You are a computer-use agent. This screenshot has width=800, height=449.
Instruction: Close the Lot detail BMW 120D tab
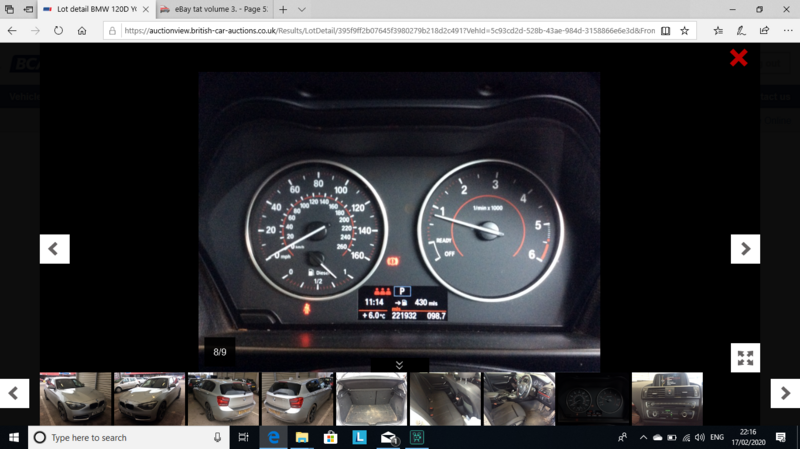tap(146, 9)
